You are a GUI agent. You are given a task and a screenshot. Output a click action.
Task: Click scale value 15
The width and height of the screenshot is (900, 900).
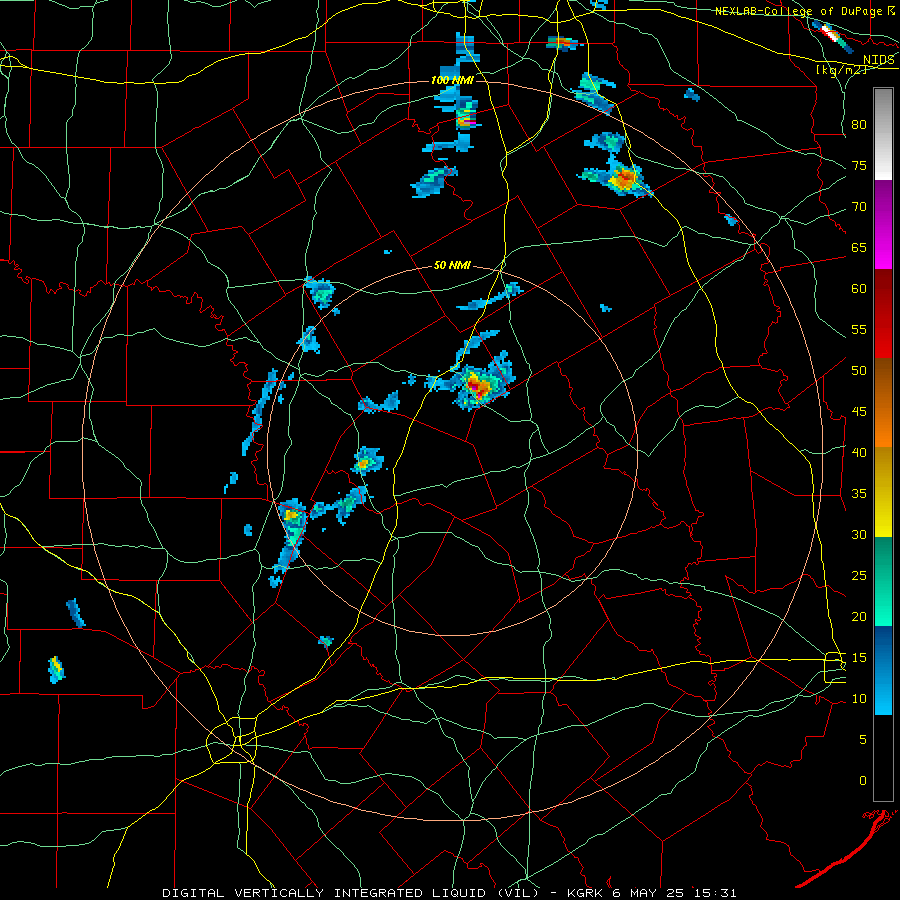point(859,658)
